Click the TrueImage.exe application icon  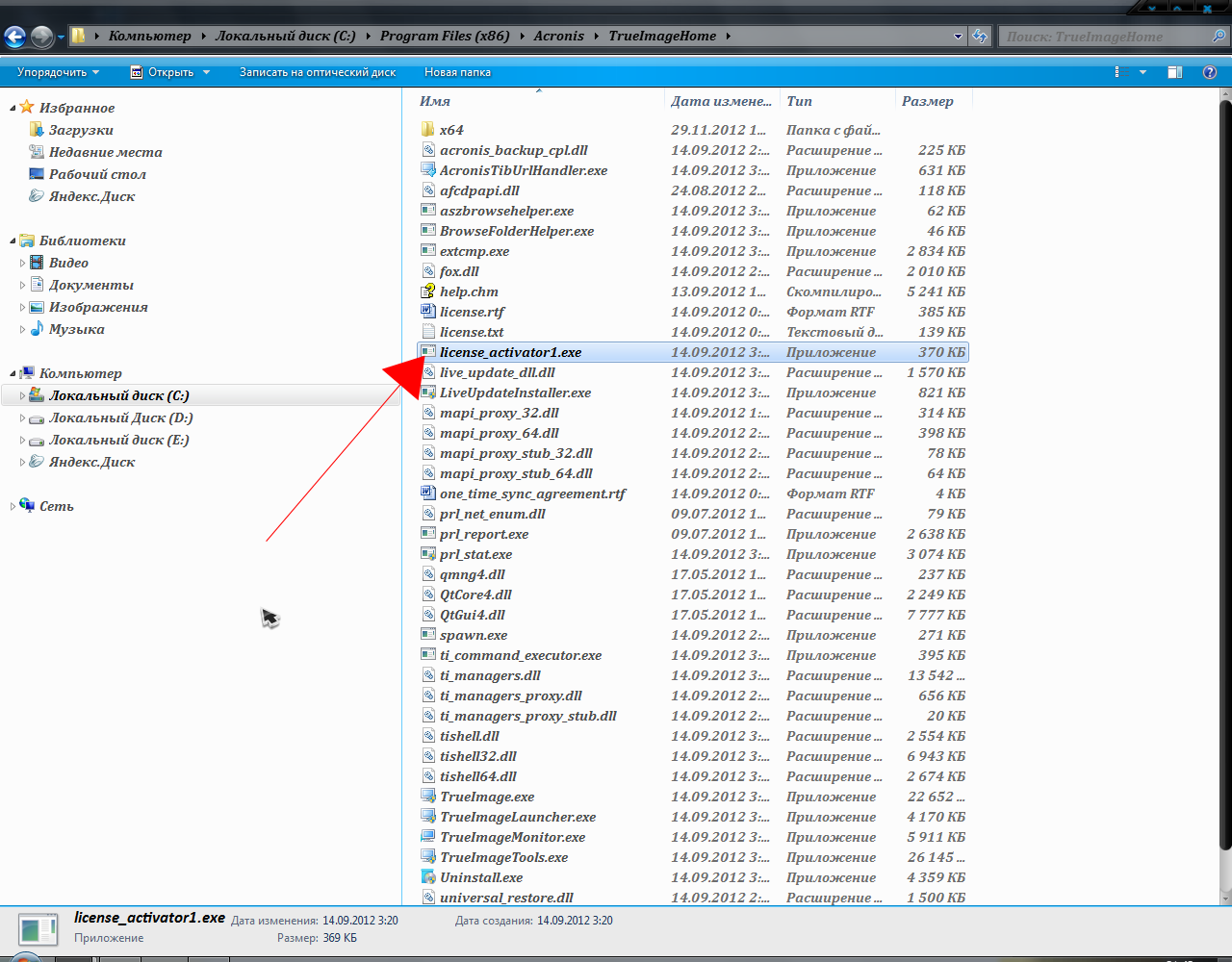pos(428,796)
